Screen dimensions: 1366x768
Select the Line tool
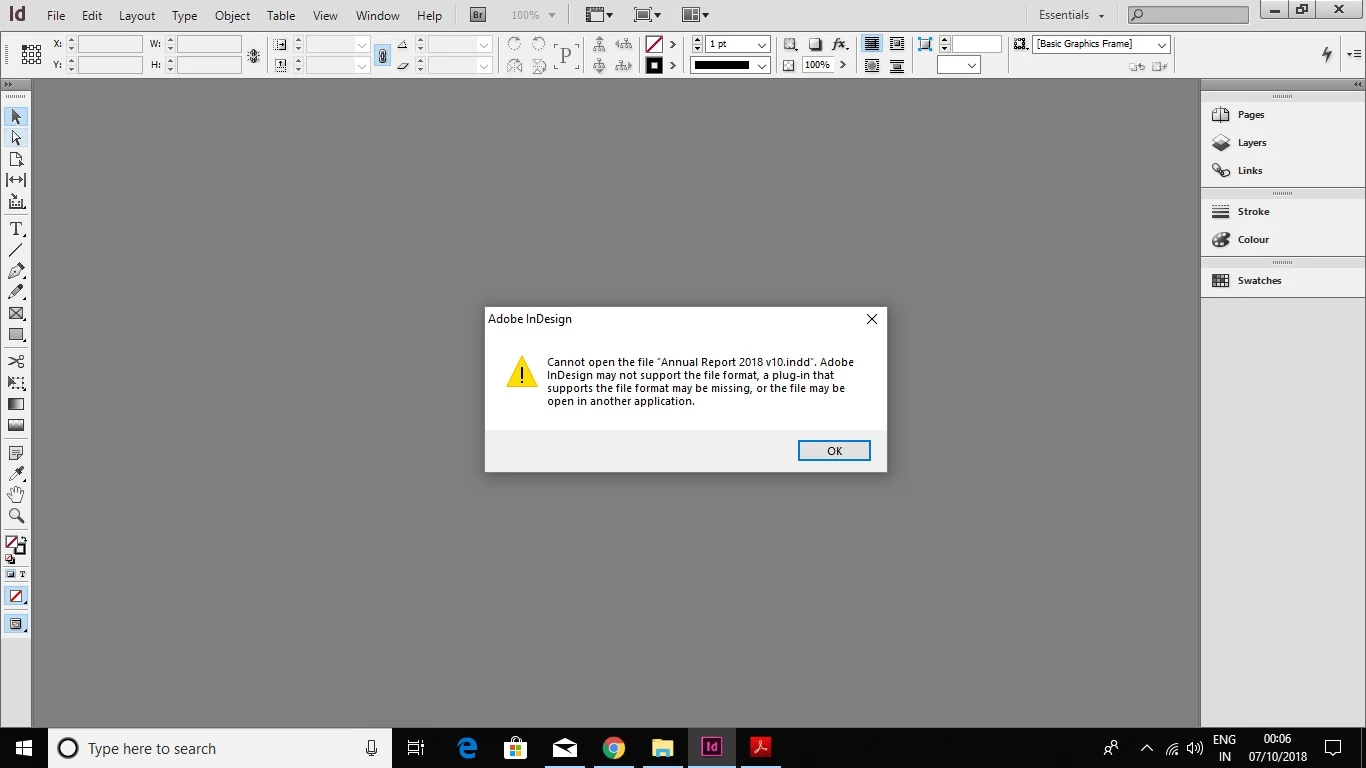point(16,250)
